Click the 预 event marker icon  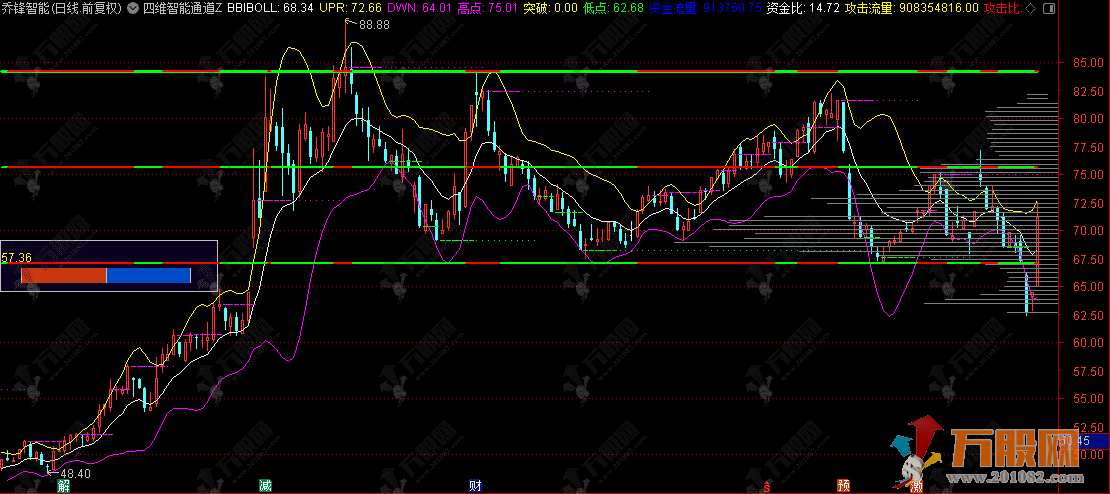click(x=844, y=486)
